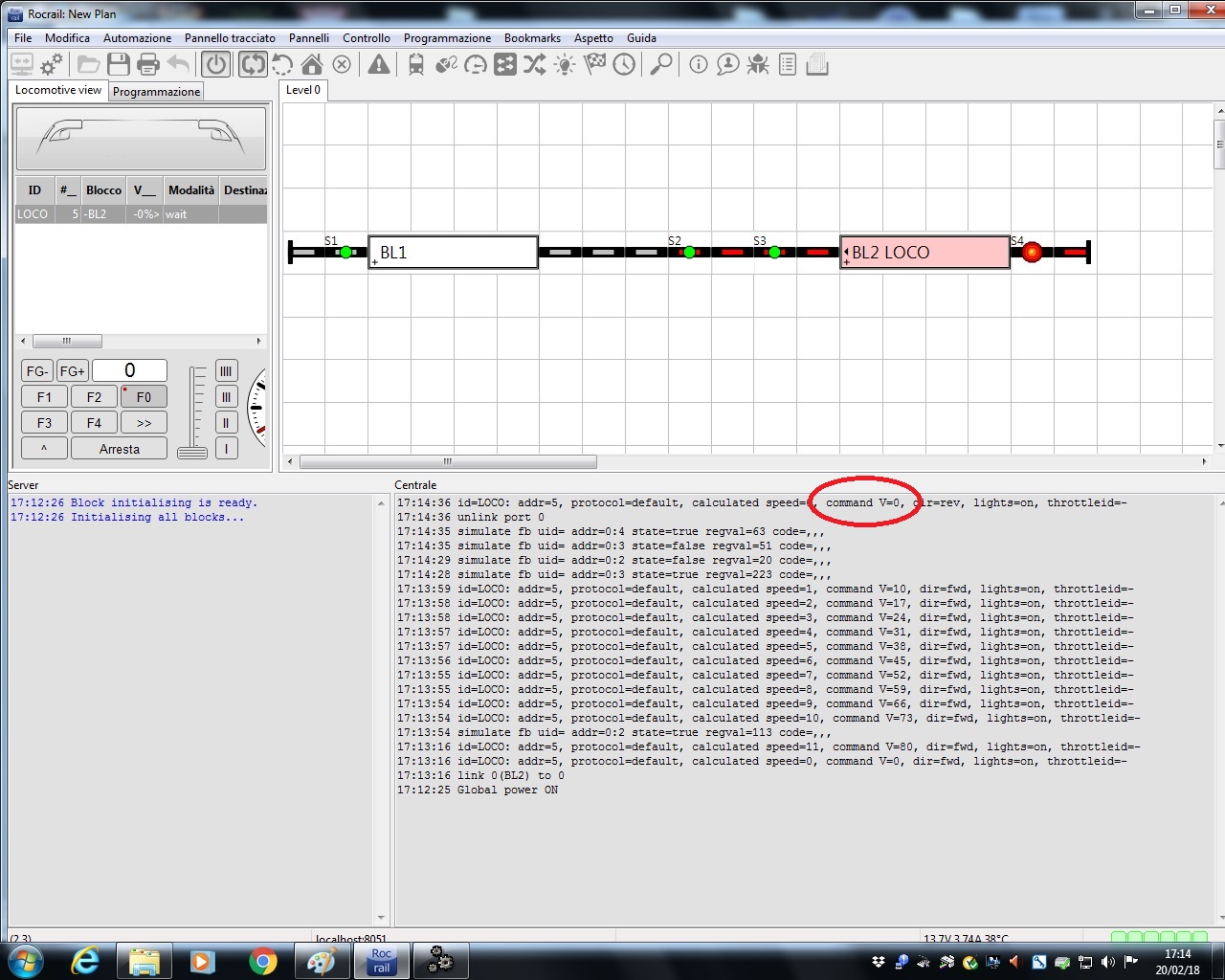Click the Home house icon in toolbar
The image size is (1225, 980).
tap(312, 65)
